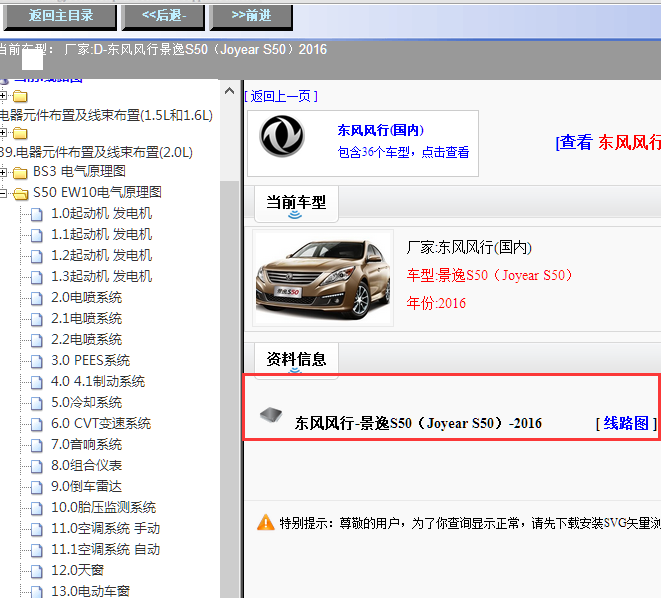Click the 厂家:东风风行(国内) text
The image size is (661, 598).
pos(469,247)
